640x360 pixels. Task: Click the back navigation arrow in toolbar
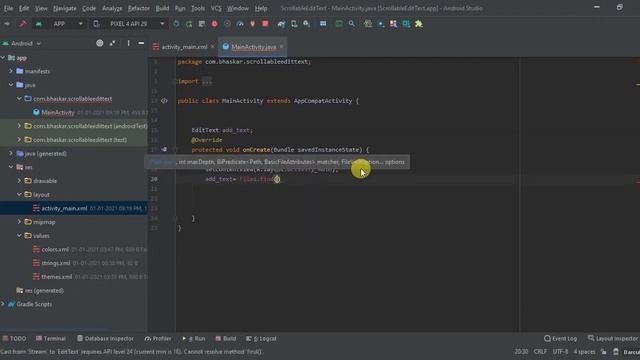coord(7,24)
